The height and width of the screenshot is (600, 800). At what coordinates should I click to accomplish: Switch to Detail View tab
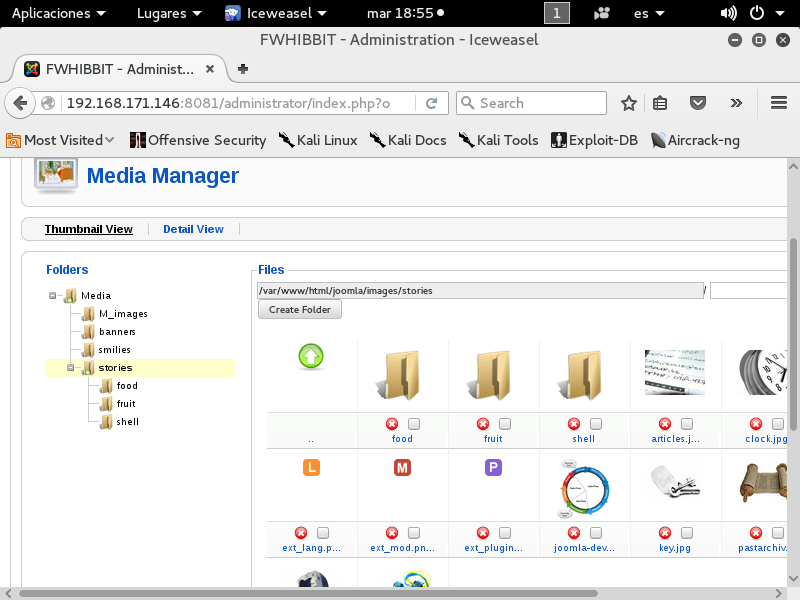coord(193,229)
